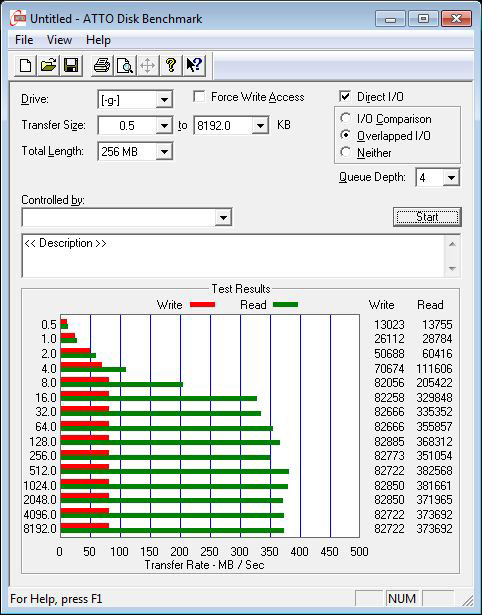Maximize the ATTO Disk Benchmark window
Viewport: 482px width, 615px height.
pos(423,18)
